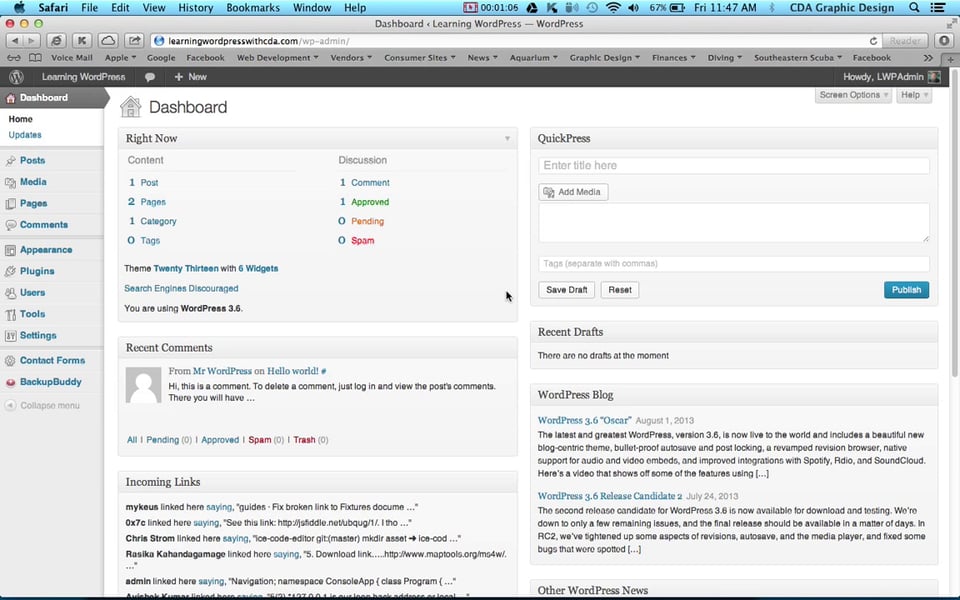Show hidden bookmarks with the overflow chevron
The height and width of the screenshot is (600, 960).
coord(928,58)
